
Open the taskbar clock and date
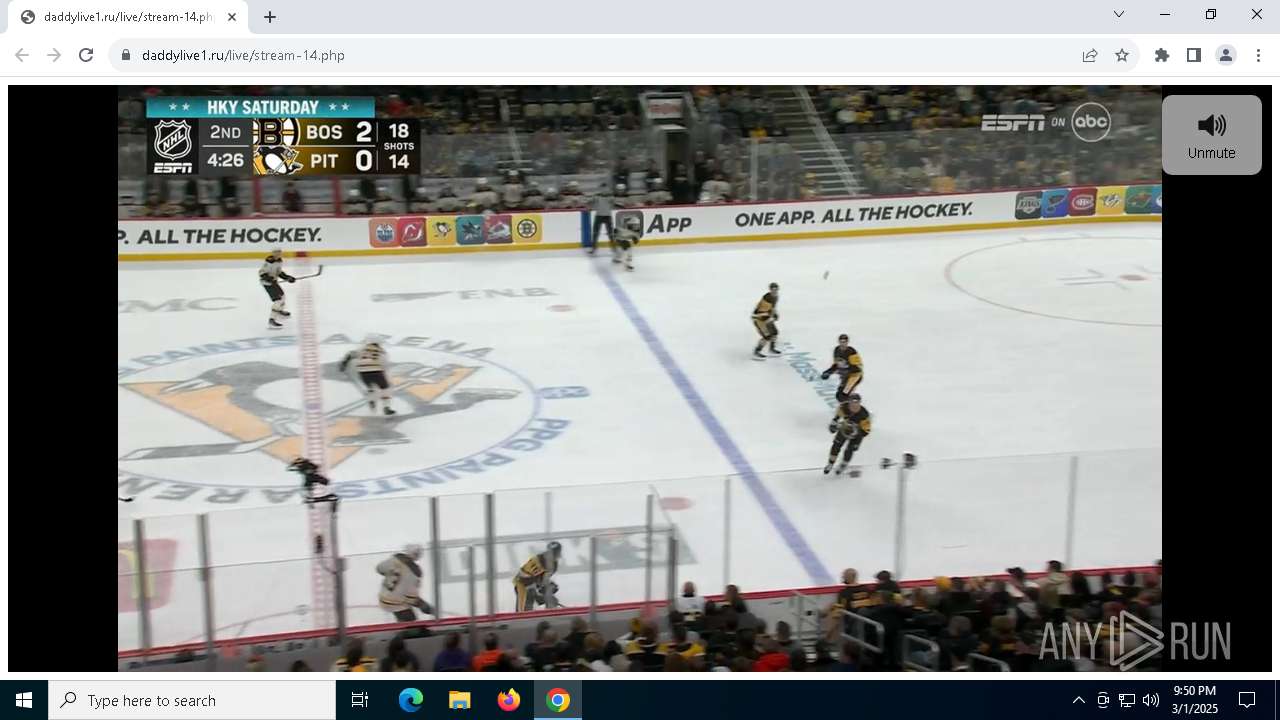1195,700
